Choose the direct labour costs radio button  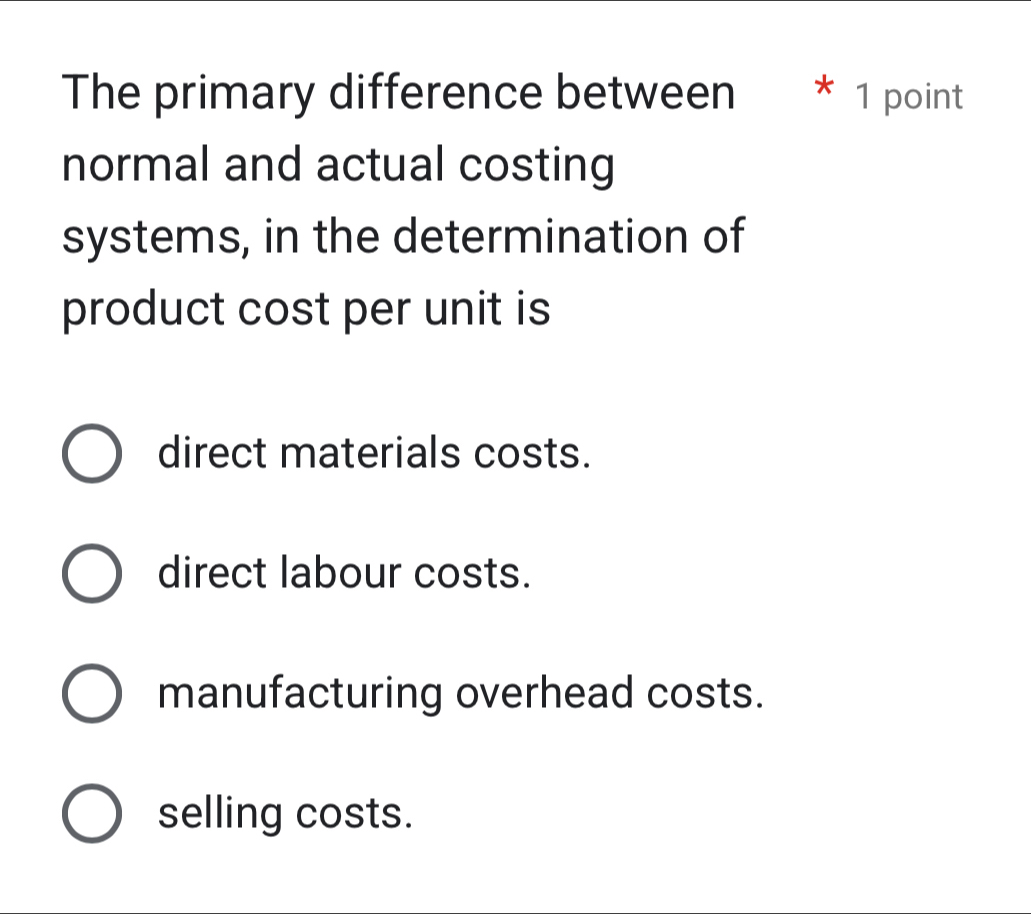pos(93,574)
